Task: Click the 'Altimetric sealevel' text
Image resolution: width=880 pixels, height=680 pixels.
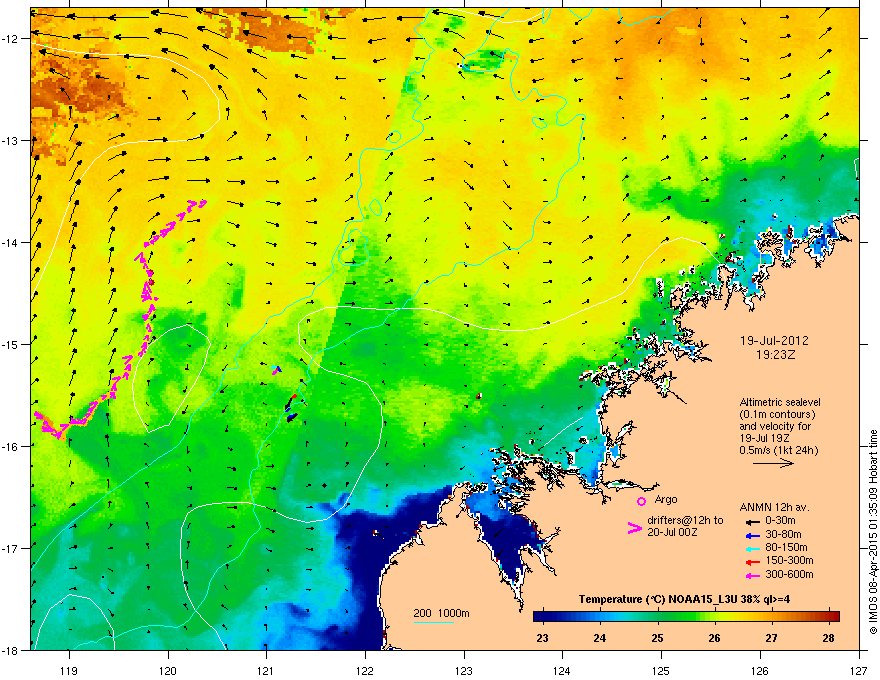Action: pos(780,402)
